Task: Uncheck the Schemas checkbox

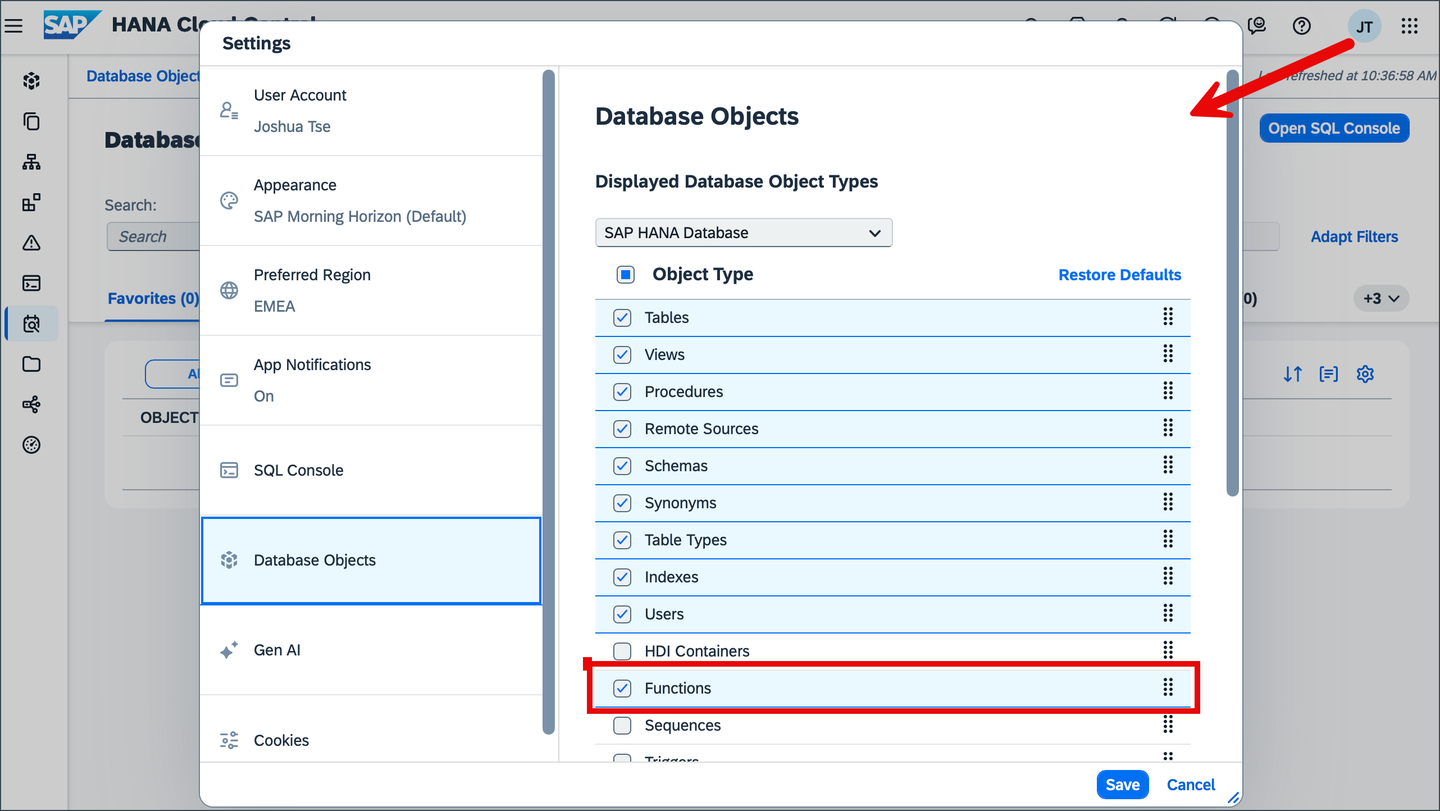Action: coord(622,466)
